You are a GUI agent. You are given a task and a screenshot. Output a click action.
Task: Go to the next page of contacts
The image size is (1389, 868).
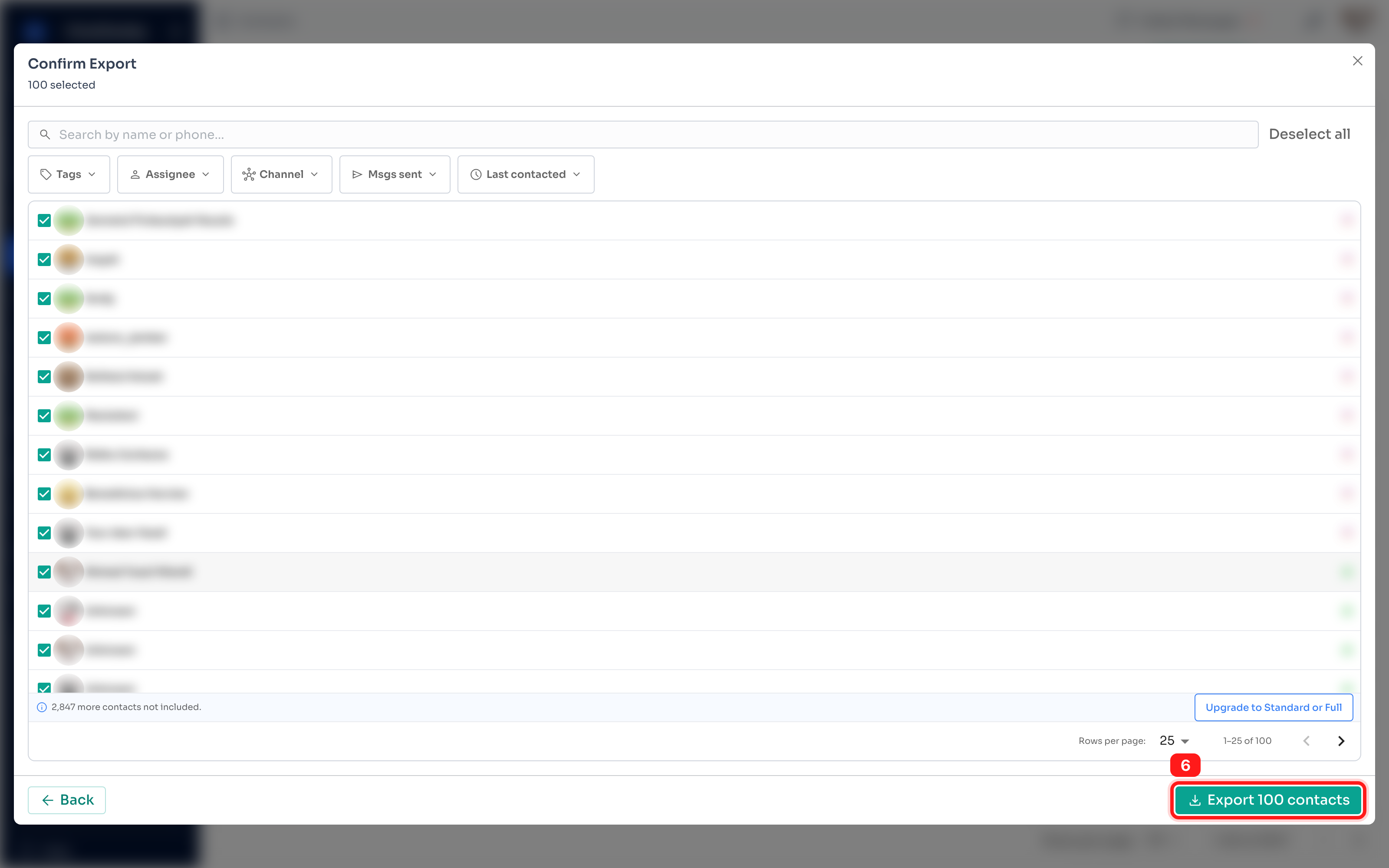point(1341,740)
